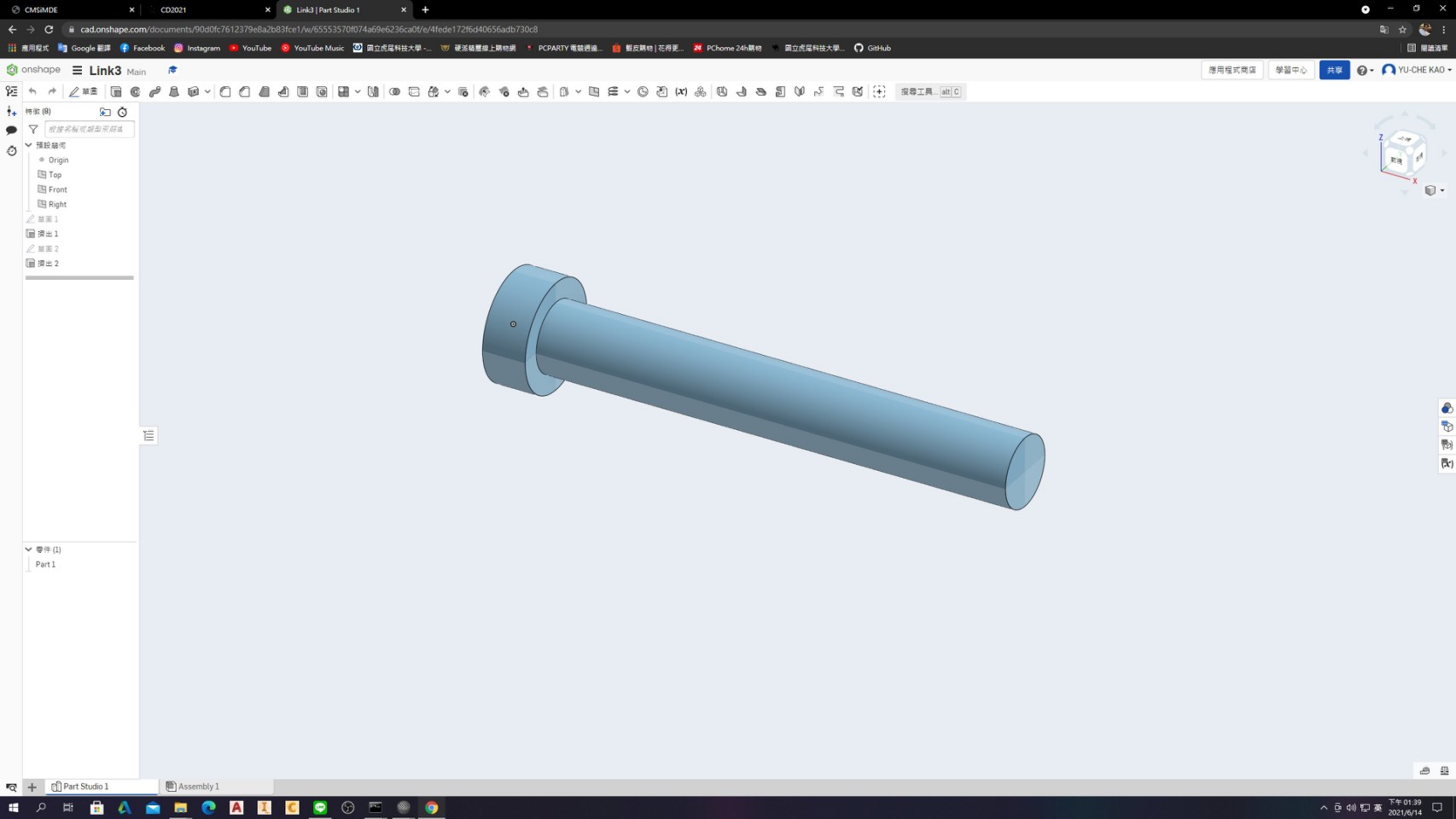Select the Sweep tool
The width and height of the screenshot is (1456, 819).
[x=154, y=91]
